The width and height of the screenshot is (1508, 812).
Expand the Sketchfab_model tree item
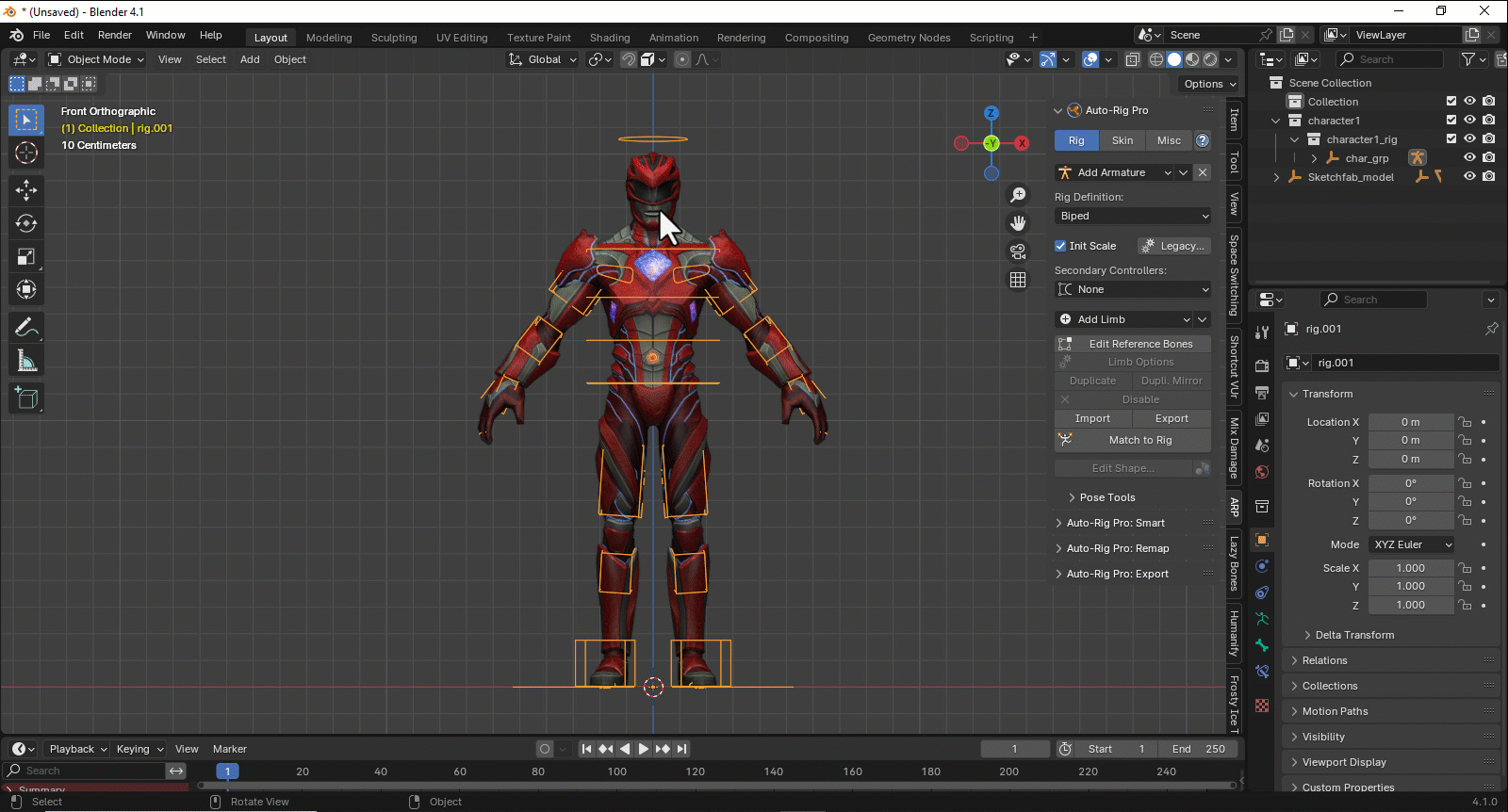pos(1276,177)
